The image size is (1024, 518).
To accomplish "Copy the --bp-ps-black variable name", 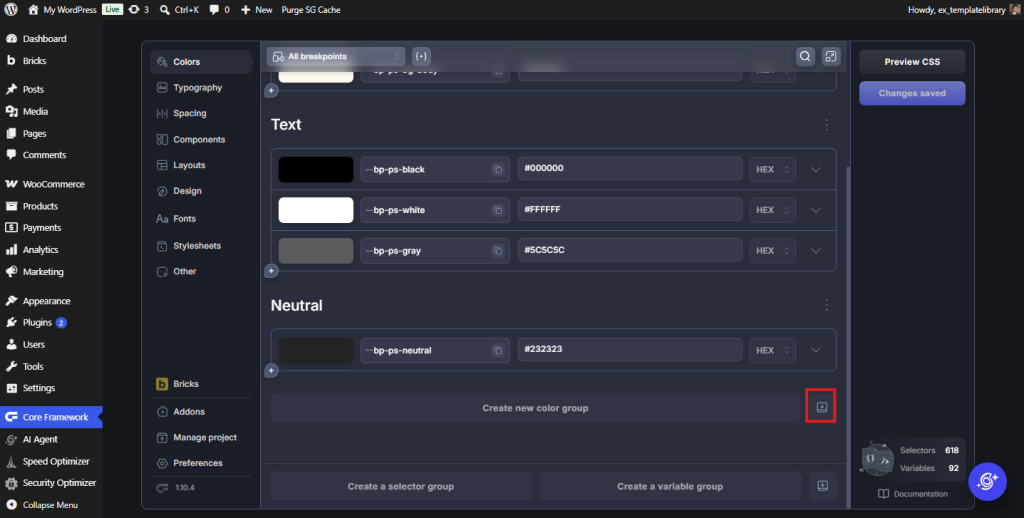I will pos(498,170).
